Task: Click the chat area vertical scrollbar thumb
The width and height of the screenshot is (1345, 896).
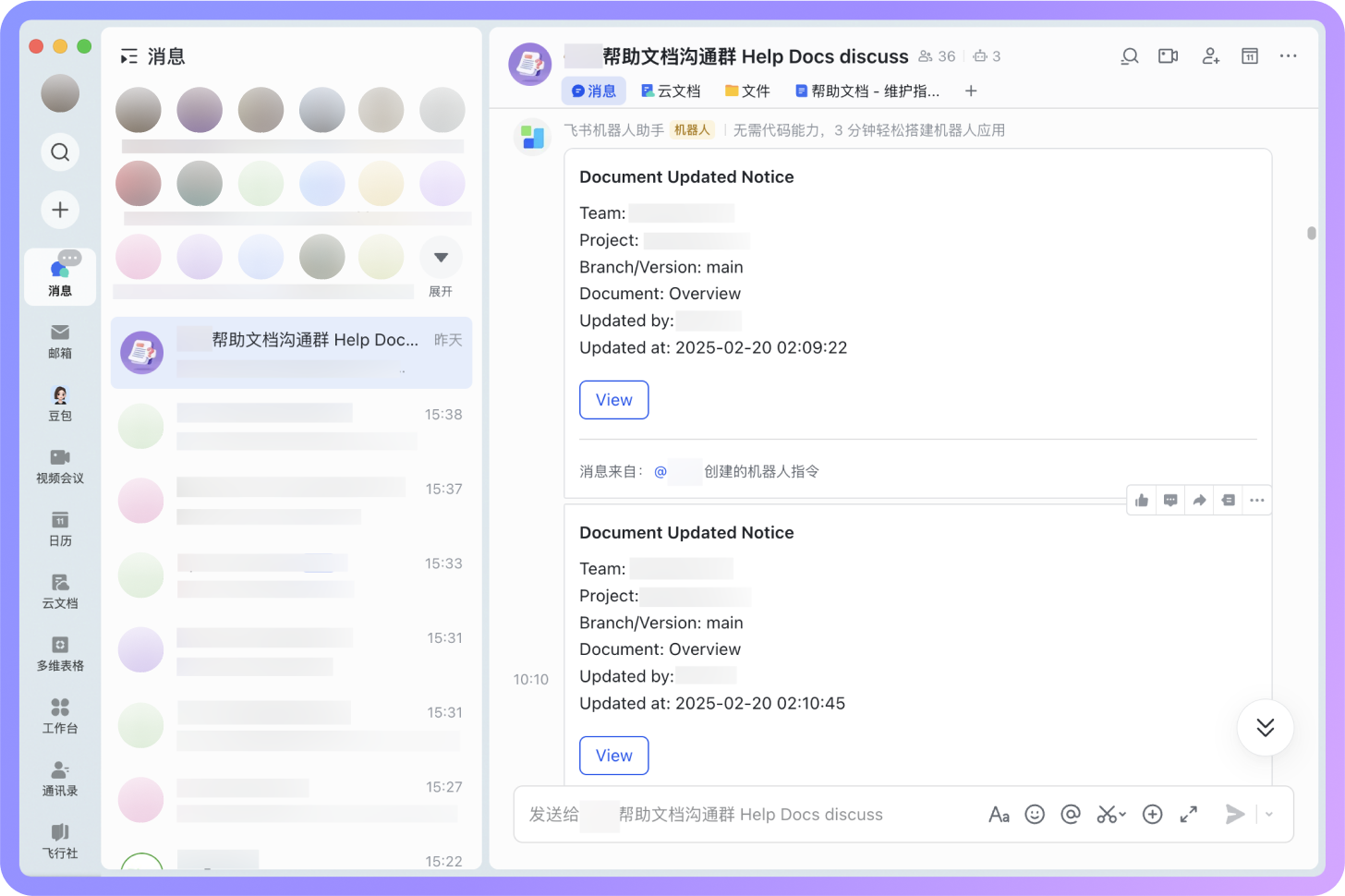Action: pos(1312,233)
